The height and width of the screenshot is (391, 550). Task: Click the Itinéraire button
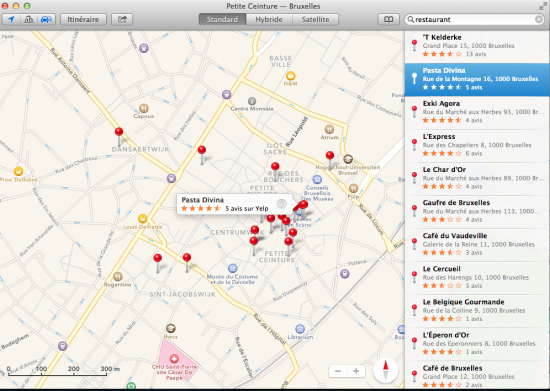[83, 19]
